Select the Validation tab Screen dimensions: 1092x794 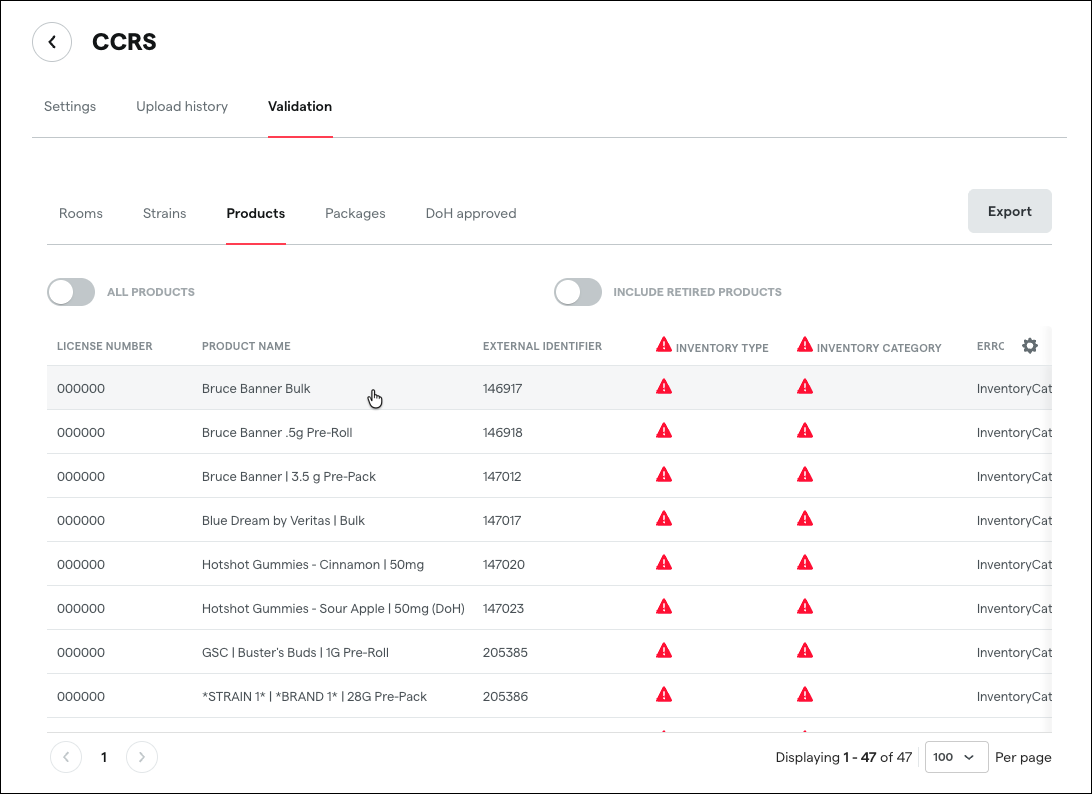(300, 107)
